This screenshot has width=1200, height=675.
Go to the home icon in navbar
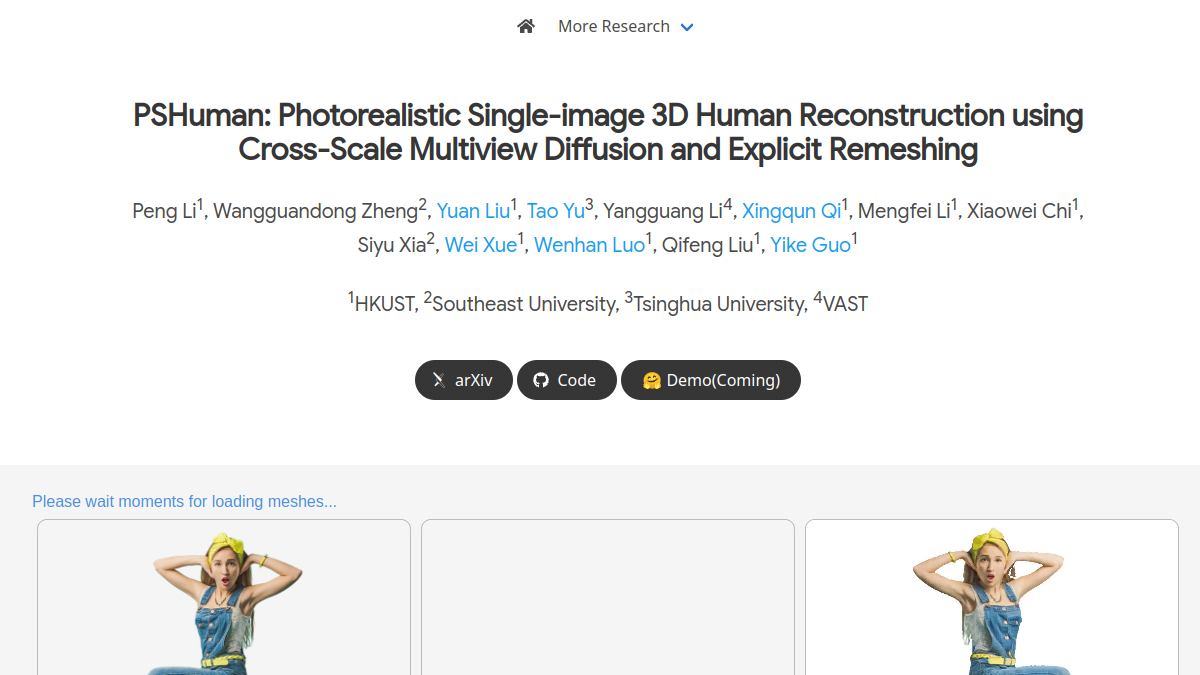526,26
